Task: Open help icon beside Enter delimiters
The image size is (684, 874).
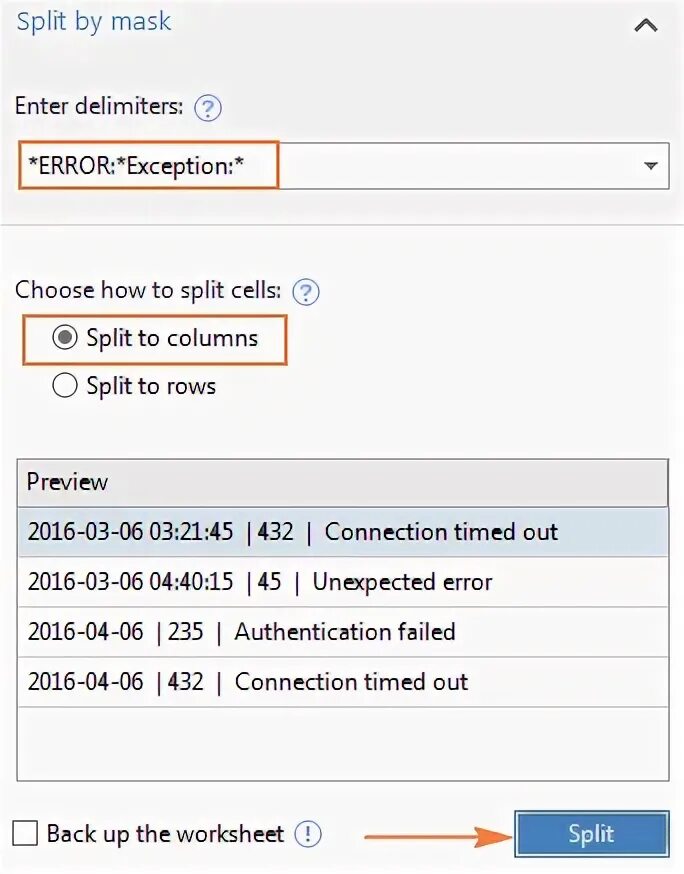Action: tap(207, 108)
